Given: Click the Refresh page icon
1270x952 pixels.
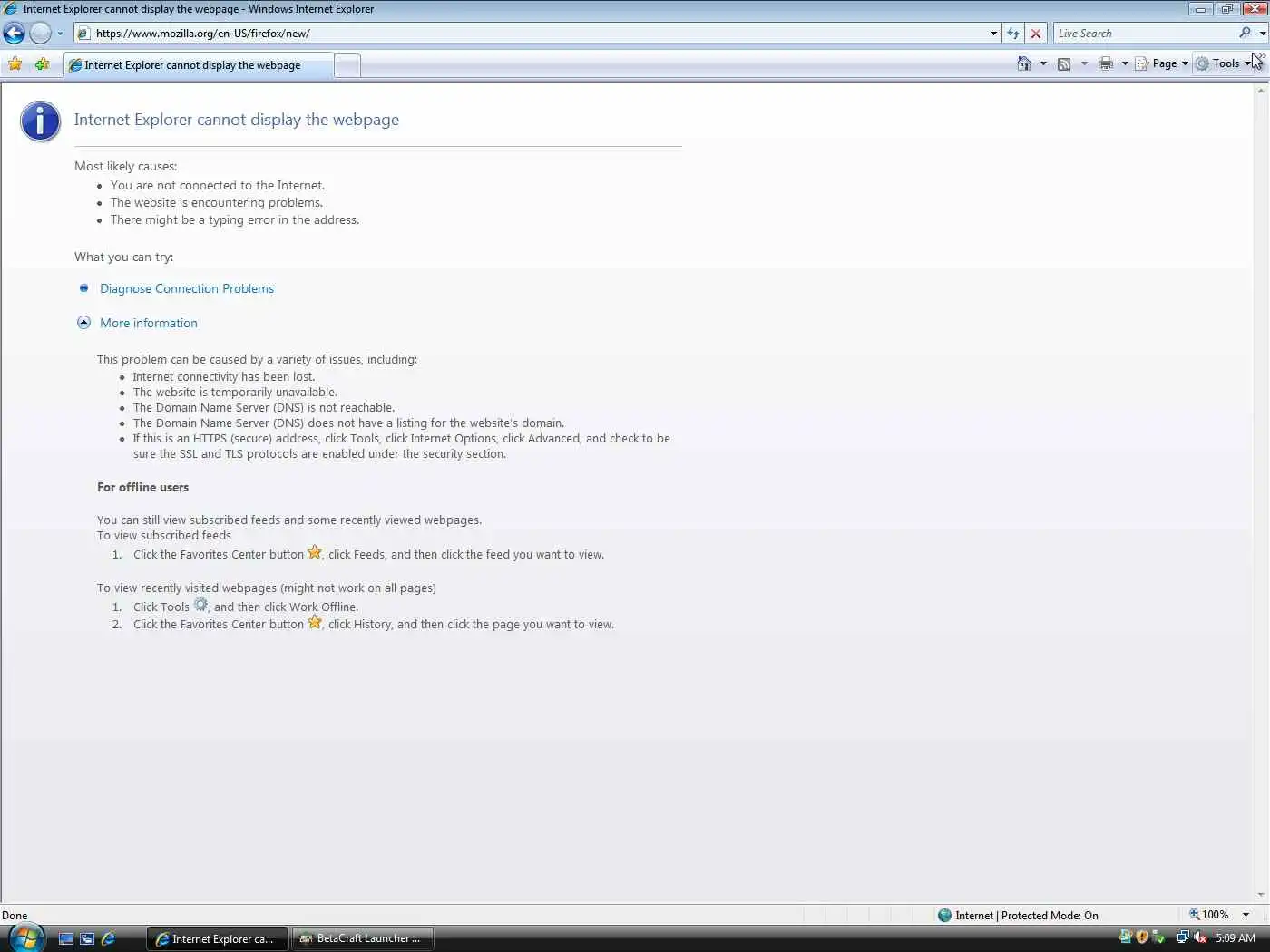Looking at the screenshot, I should 1013,34.
